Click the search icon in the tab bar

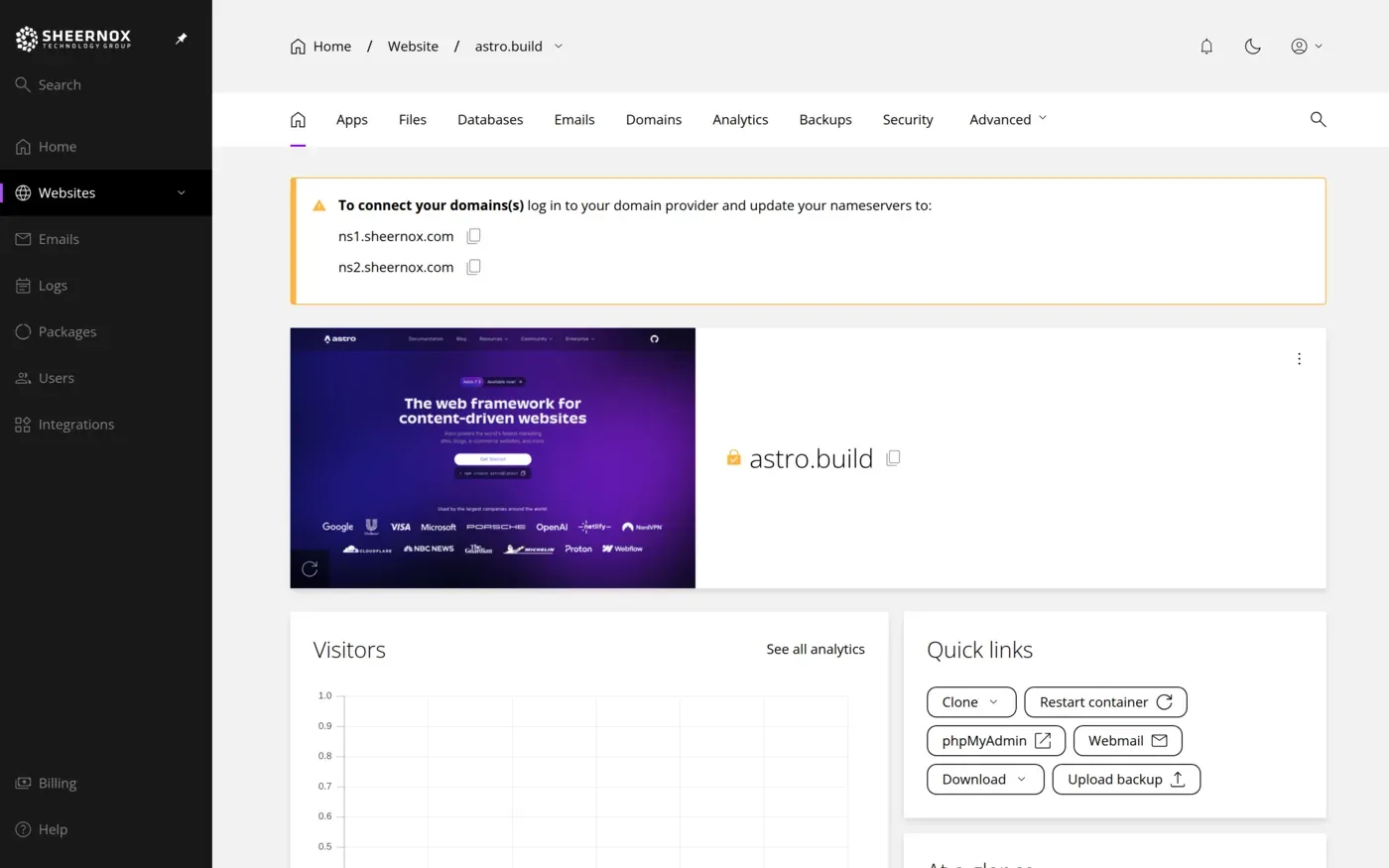pyautogui.click(x=1318, y=119)
